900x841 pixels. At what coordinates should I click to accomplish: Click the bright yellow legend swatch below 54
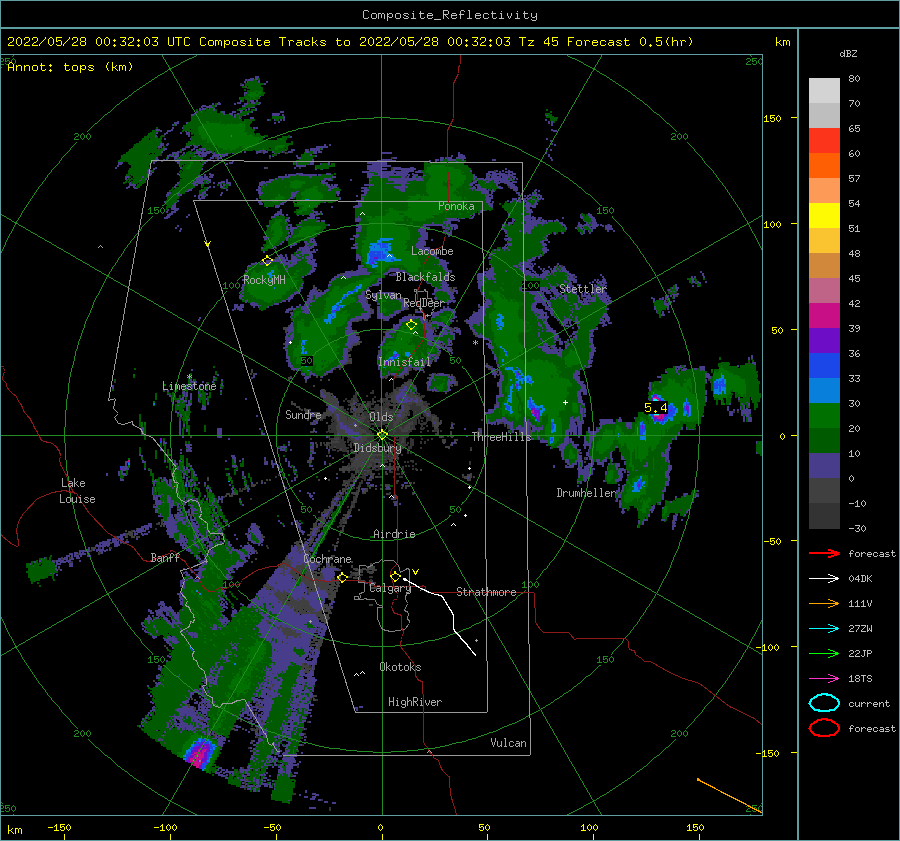[824, 215]
